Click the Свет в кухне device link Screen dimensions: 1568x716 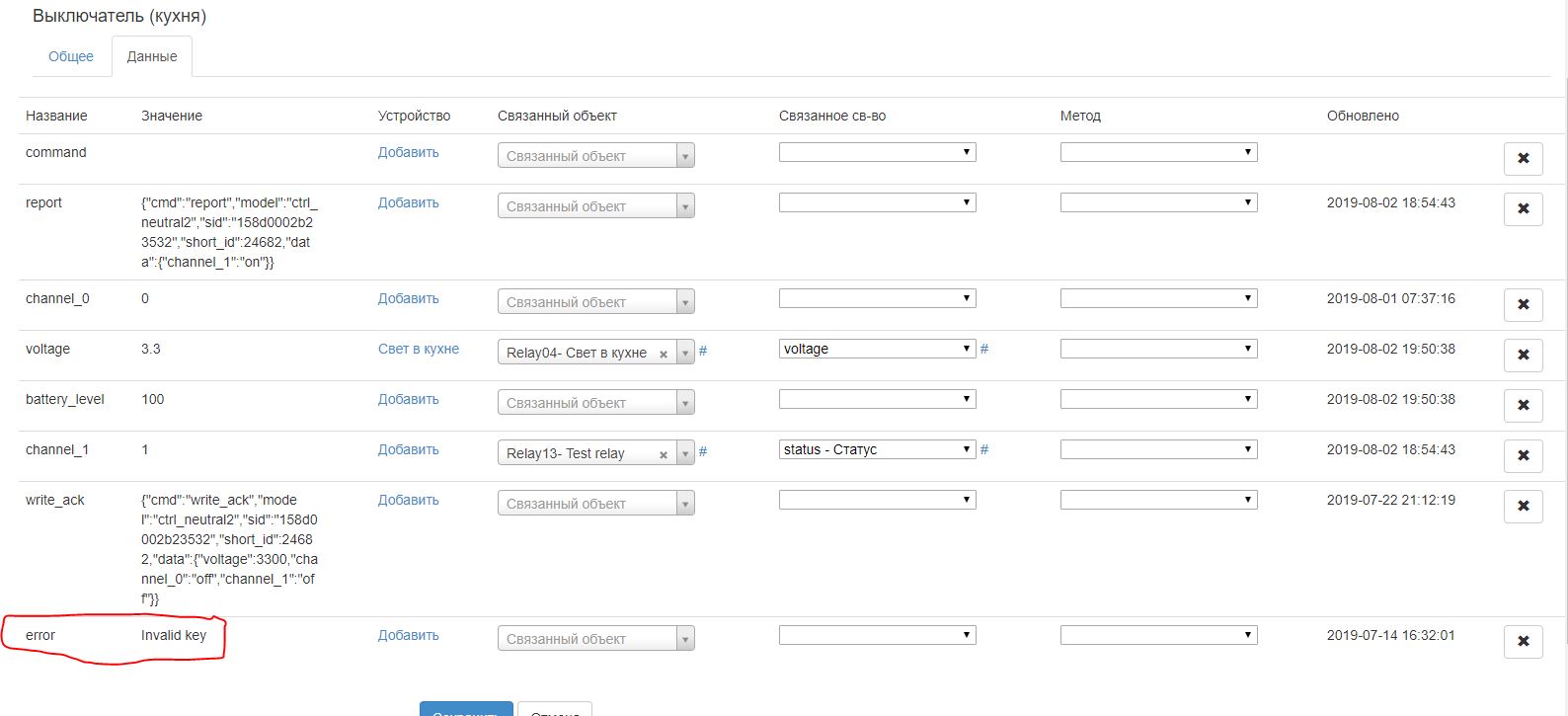(x=419, y=349)
